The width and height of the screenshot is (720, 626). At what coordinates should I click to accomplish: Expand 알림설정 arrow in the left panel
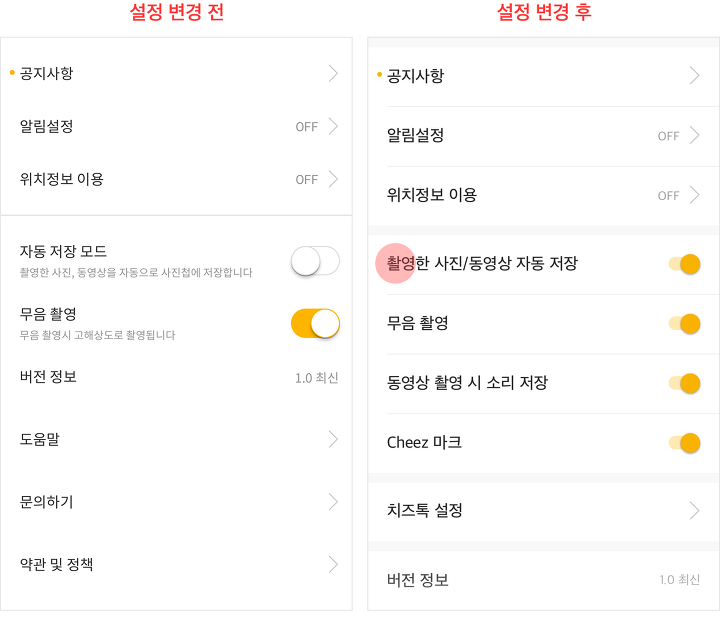(333, 126)
